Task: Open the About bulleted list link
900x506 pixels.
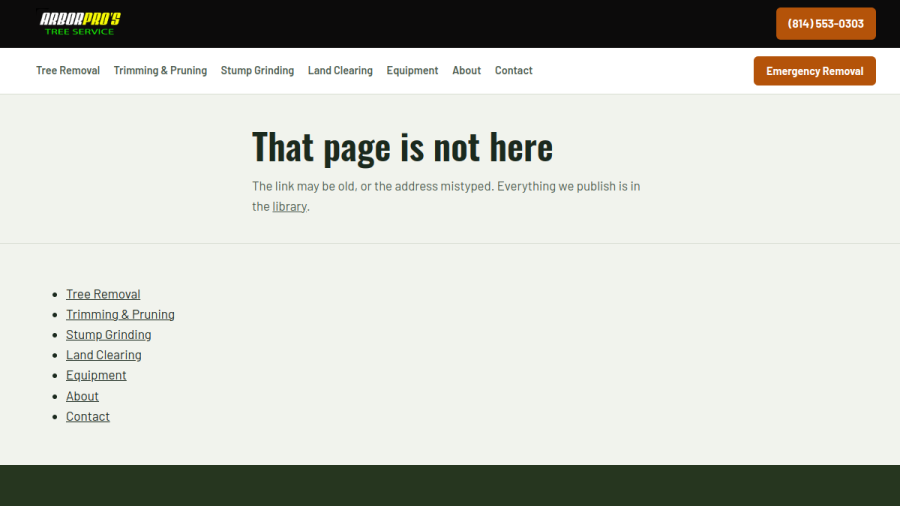Action: point(82,396)
